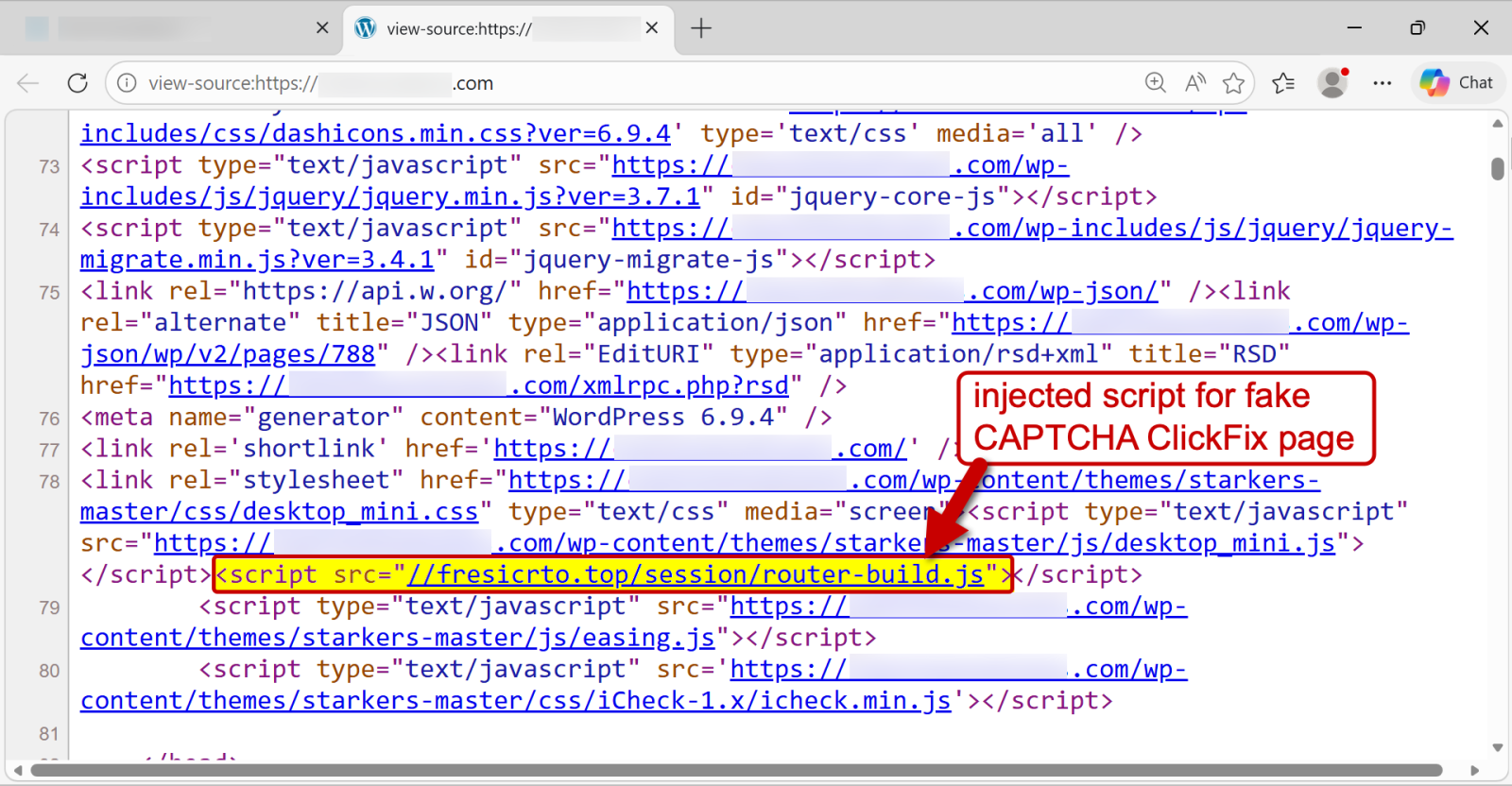
Task: Click the horizontal scrollbar right arrow
Action: pos(1475,770)
